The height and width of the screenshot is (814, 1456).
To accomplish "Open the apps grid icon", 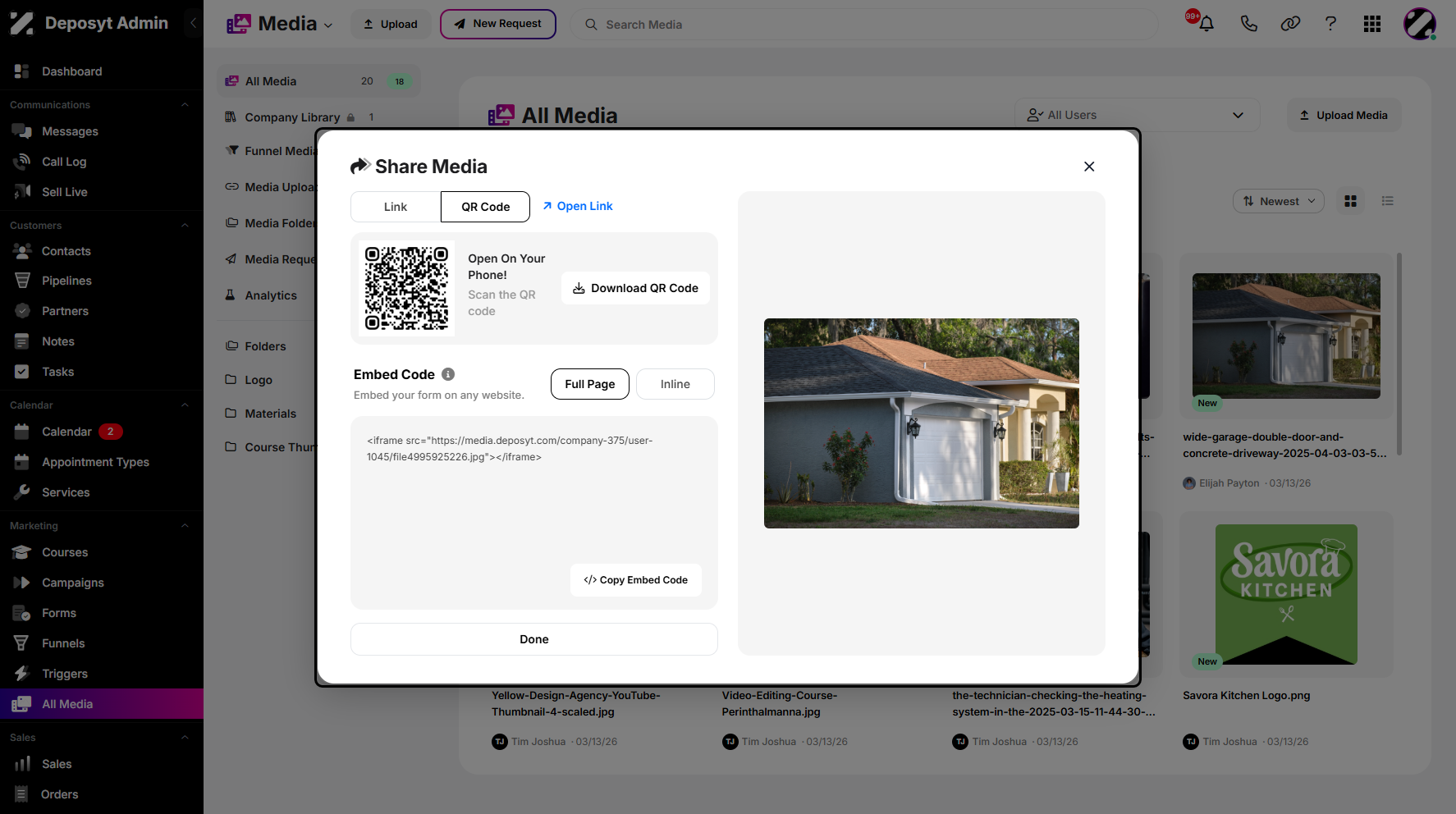I will tap(1372, 24).
